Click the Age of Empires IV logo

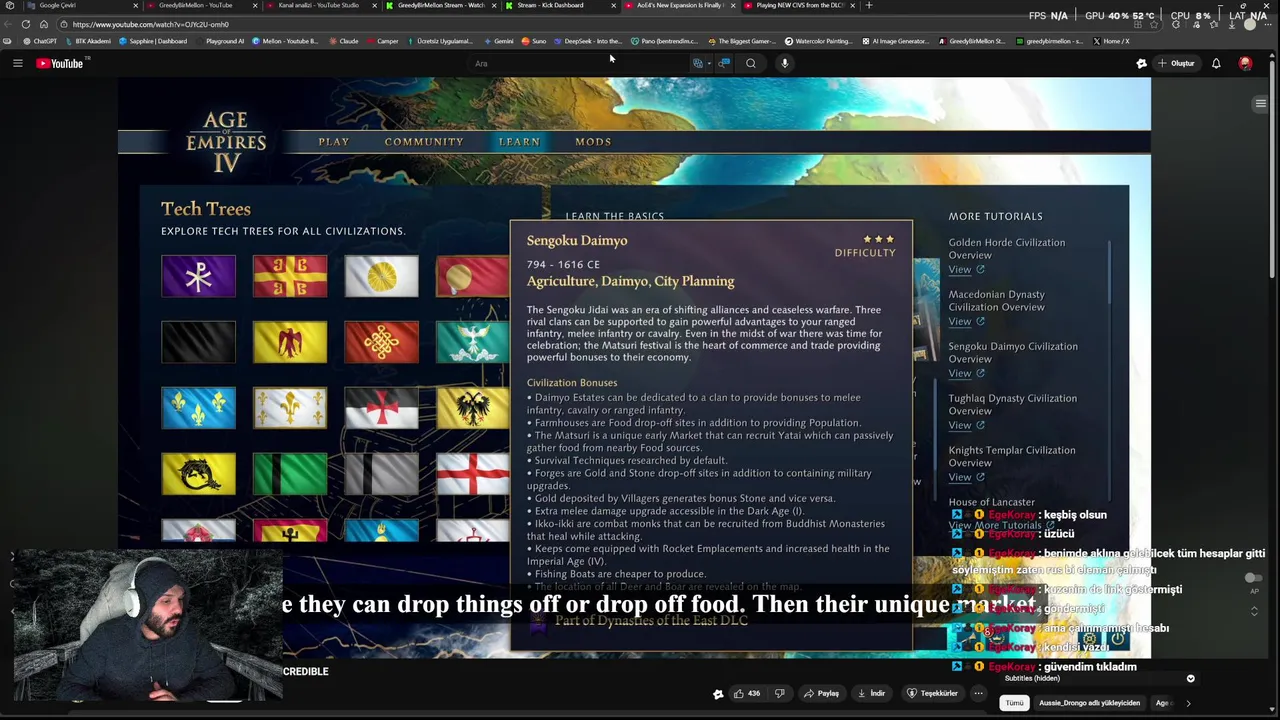pyautogui.click(x=226, y=142)
